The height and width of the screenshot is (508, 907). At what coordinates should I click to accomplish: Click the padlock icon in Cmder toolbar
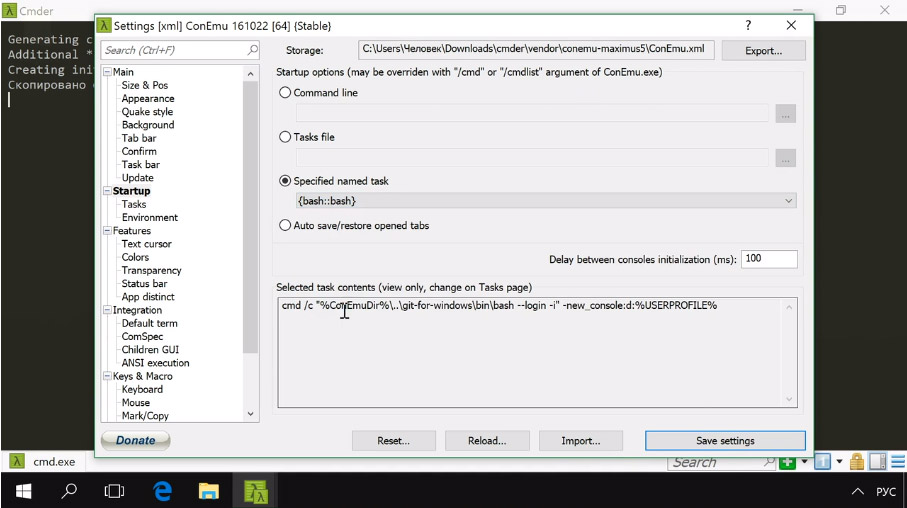click(x=859, y=462)
